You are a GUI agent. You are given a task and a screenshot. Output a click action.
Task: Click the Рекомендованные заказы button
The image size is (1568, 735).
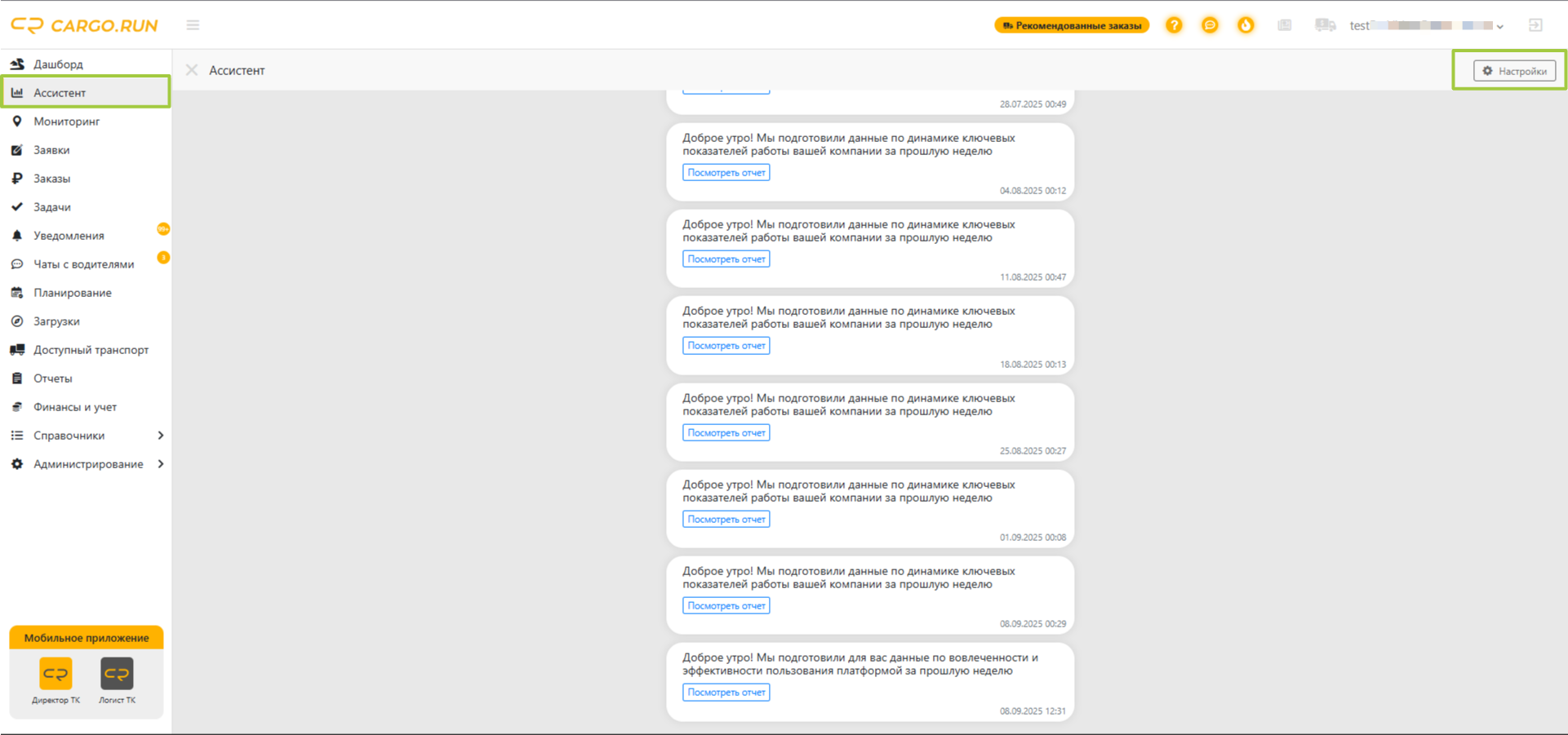point(1072,25)
